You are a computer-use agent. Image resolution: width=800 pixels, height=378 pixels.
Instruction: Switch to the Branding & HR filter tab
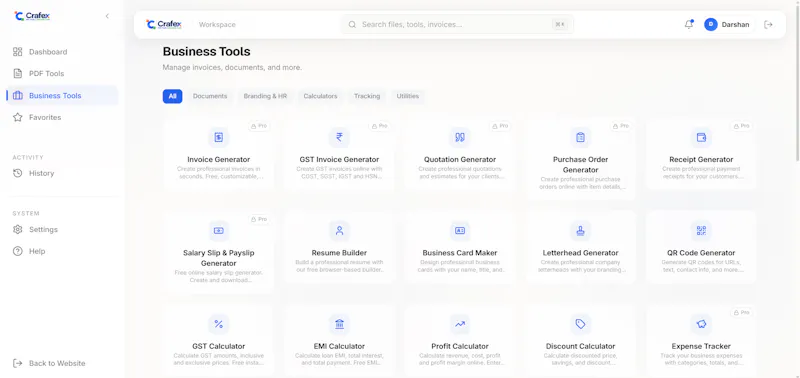(265, 96)
